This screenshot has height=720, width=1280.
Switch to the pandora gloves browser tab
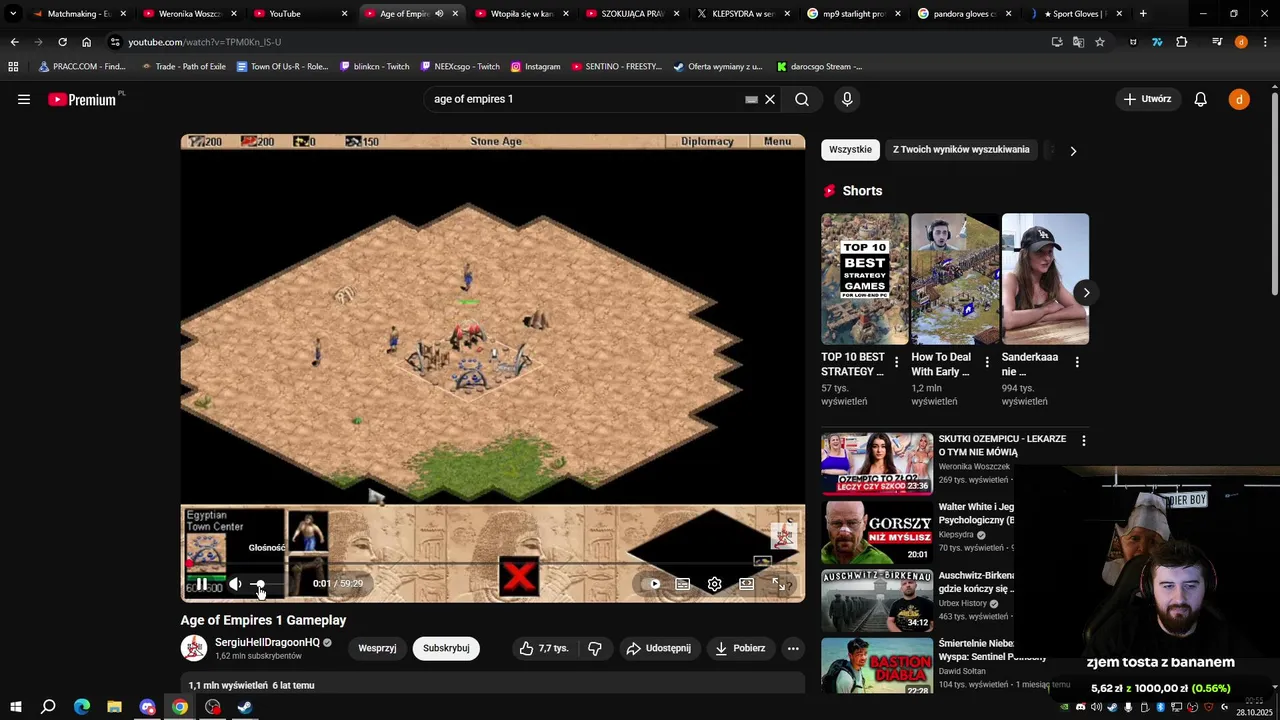964,14
